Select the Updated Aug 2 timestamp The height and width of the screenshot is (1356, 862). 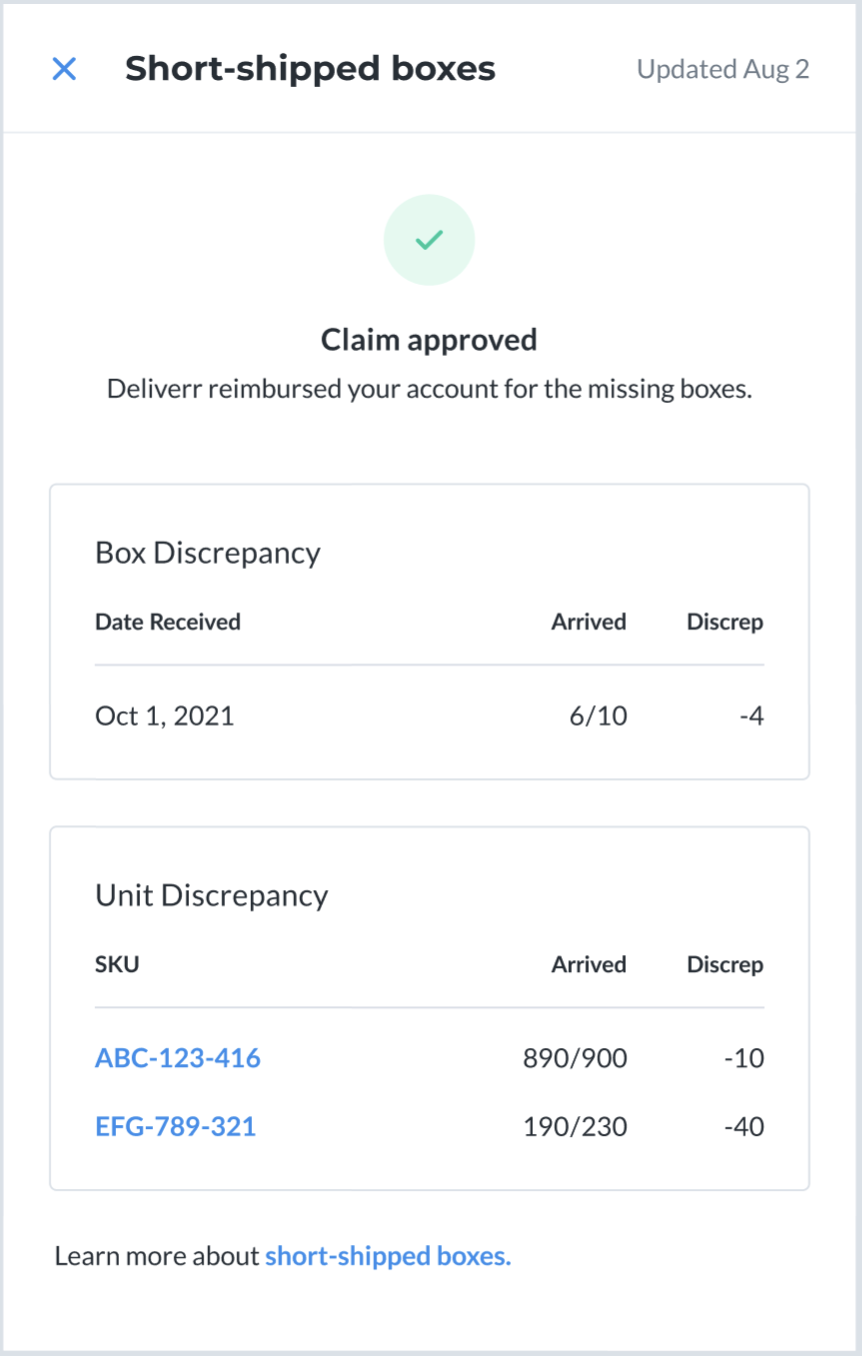[723, 69]
